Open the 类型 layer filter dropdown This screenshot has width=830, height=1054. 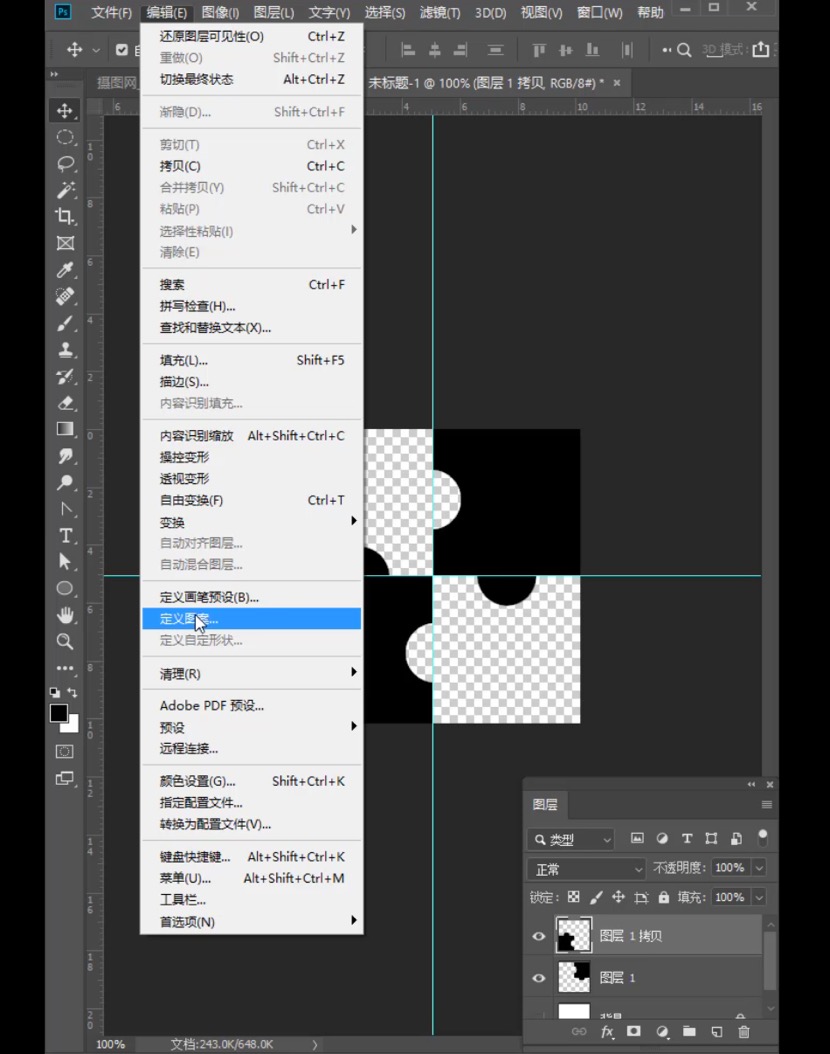click(571, 839)
